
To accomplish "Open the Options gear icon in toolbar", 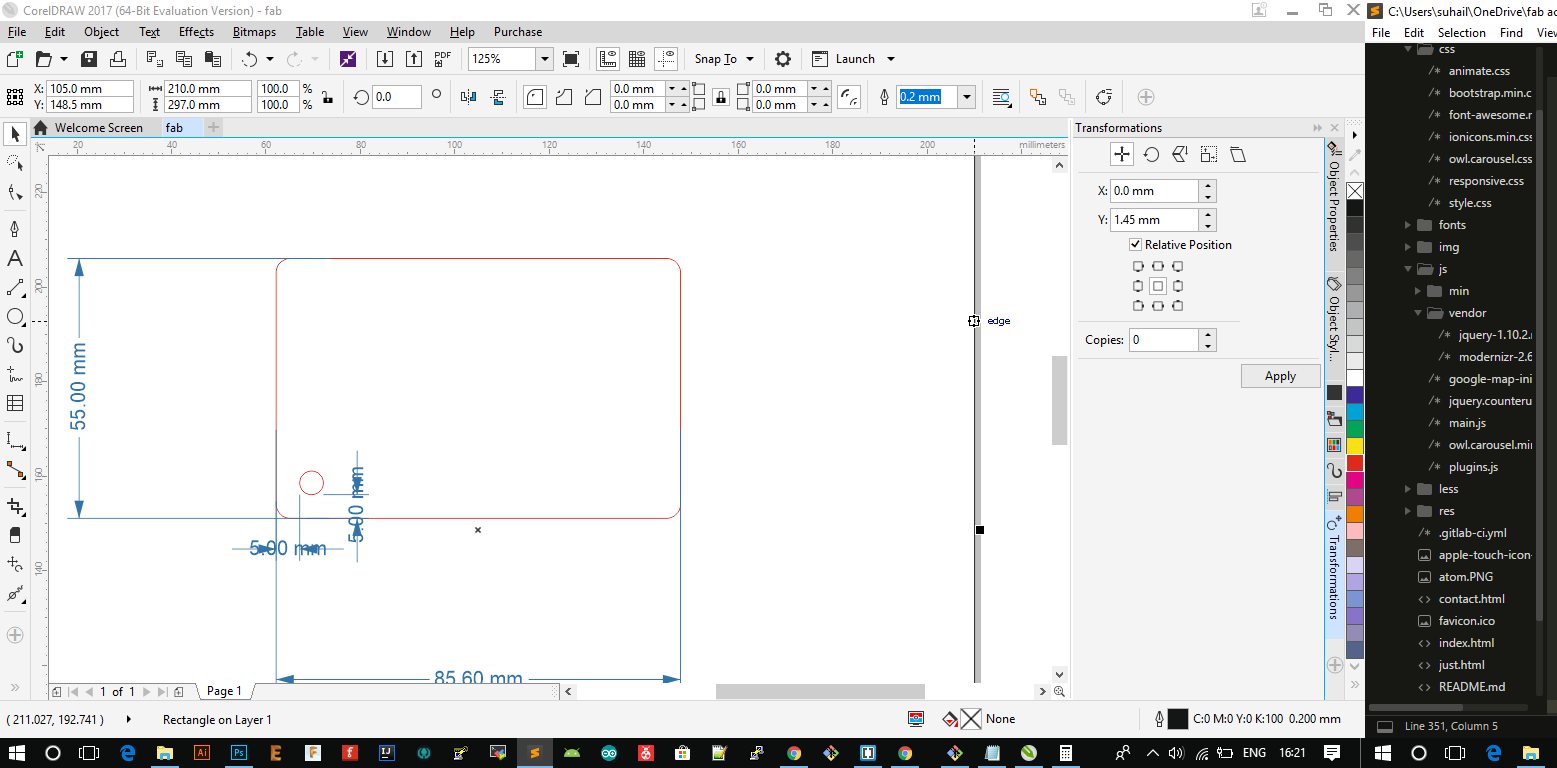I will (783, 59).
